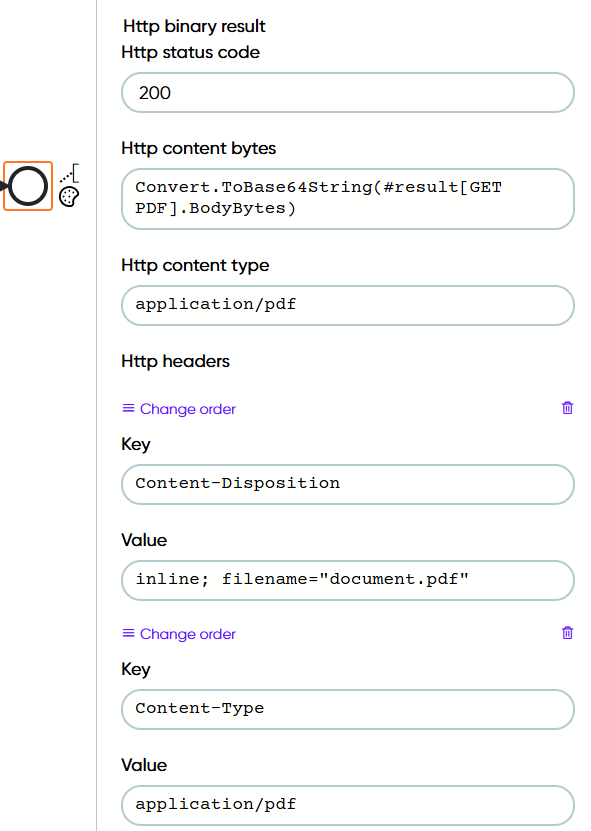The image size is (591, 831).
Task: Click the text annotation icon beside the node
Action: (70, 173)
